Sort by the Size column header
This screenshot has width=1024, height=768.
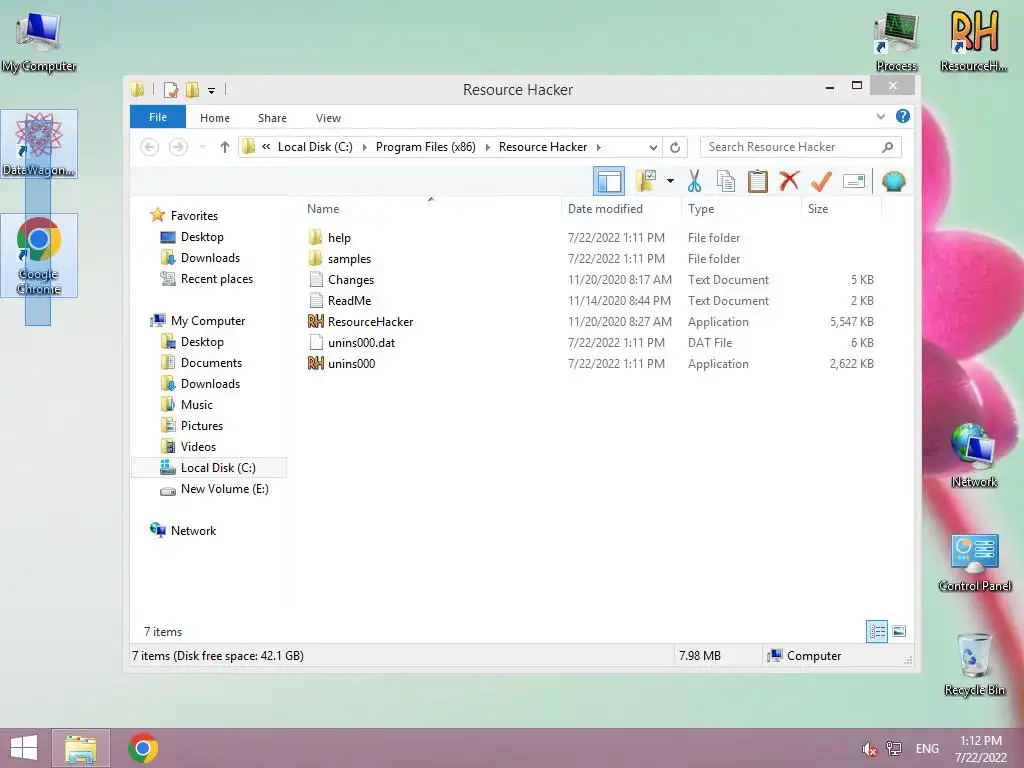coord(818,209)
